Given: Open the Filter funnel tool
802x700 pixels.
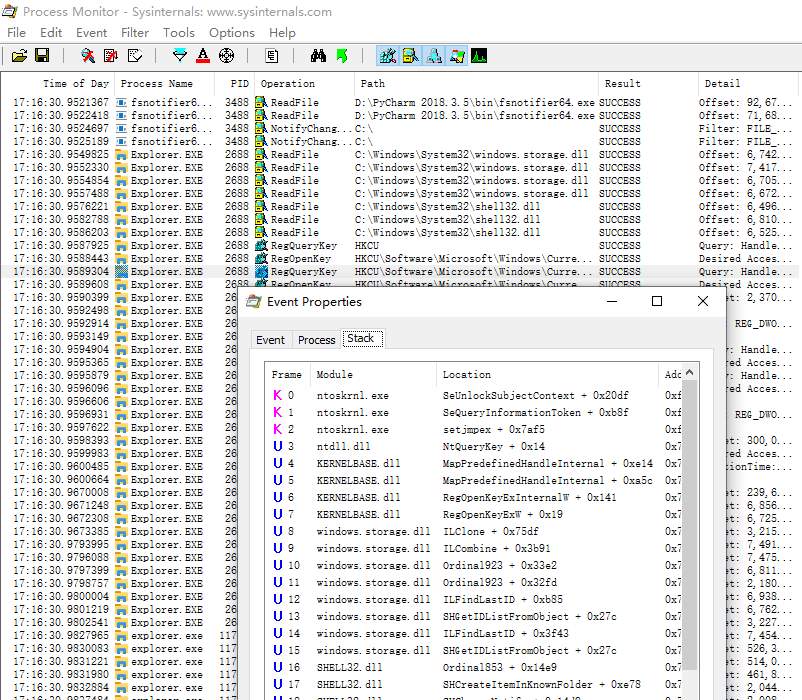Looking at the screenshot, I should (180, 56).
